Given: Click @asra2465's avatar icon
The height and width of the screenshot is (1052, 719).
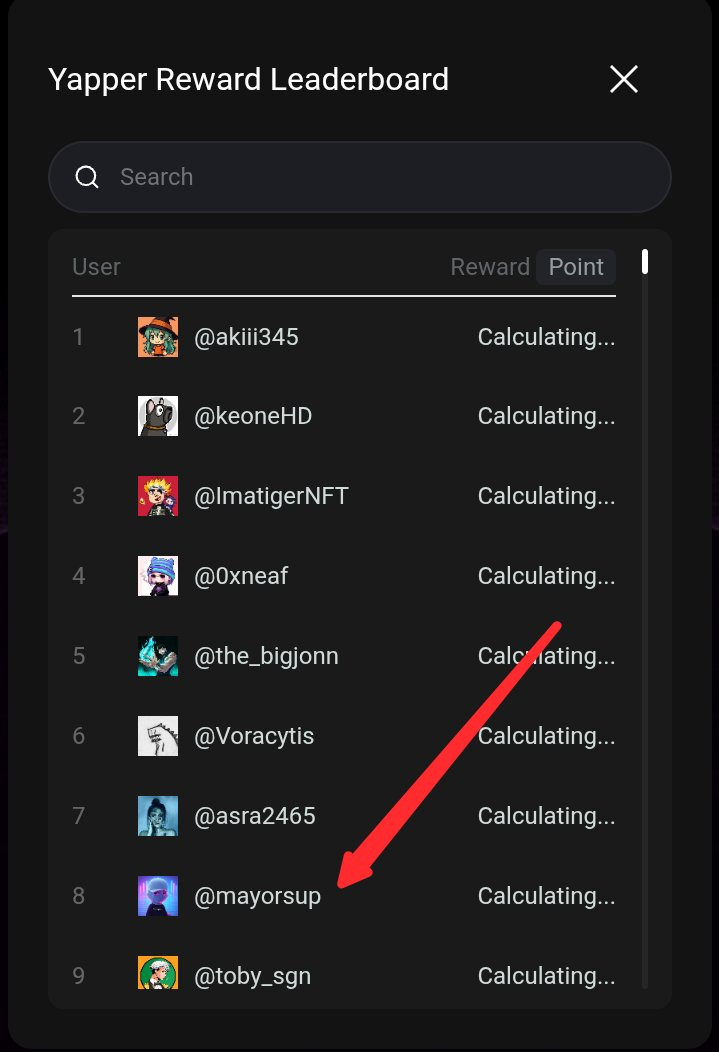Looking at the screenshot, I should pyautogui.click(x=158, y=816).
